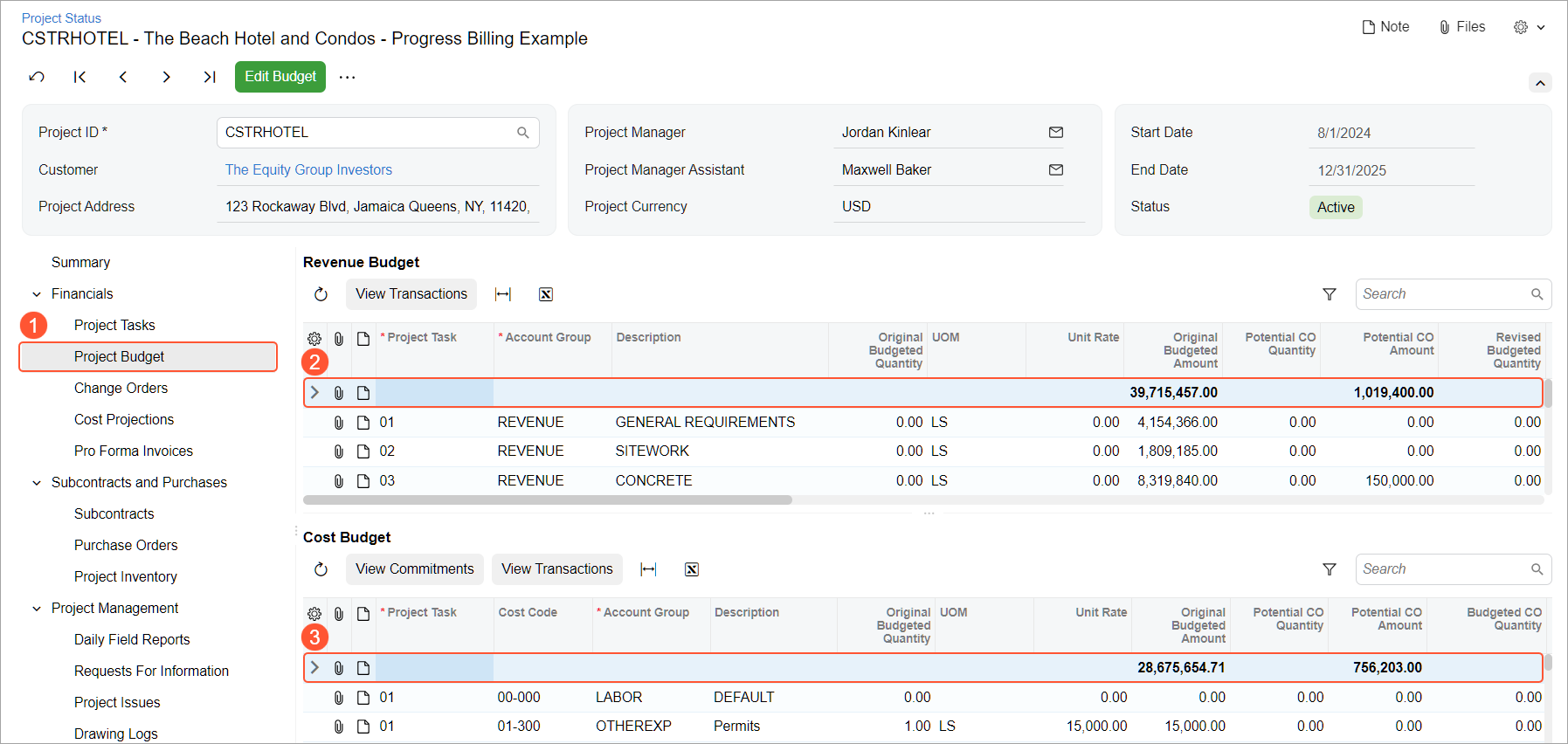Expand the Revenue Budget totals row

coord(315,393)
